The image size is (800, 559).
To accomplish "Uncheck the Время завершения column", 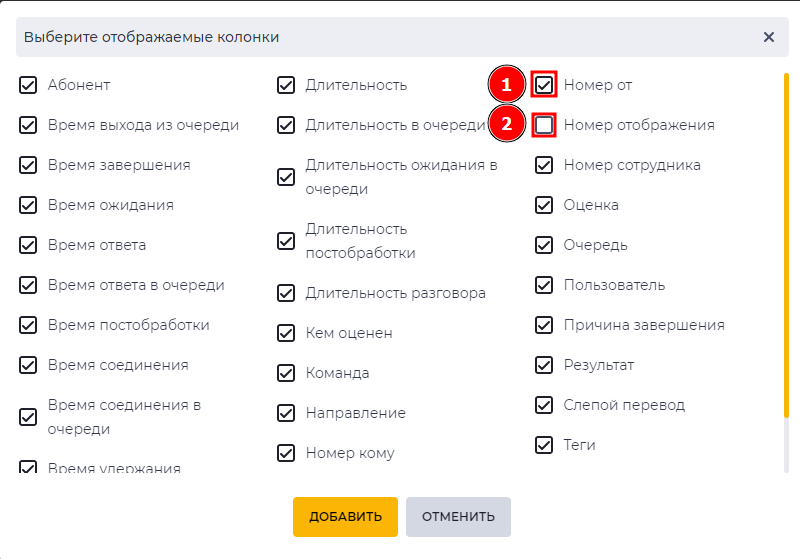I will coord(28,165).
